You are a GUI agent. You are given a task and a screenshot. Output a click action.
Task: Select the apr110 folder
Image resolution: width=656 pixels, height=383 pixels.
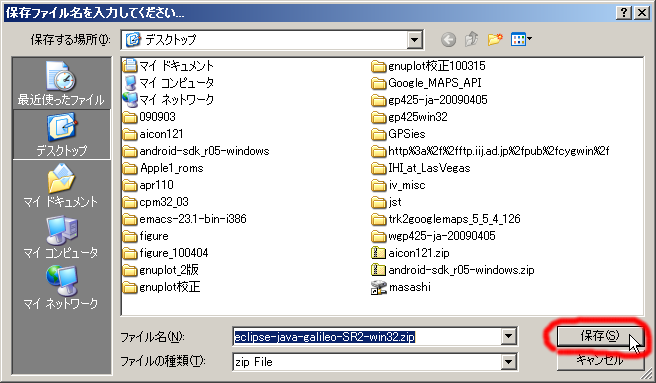pos(149,185)
